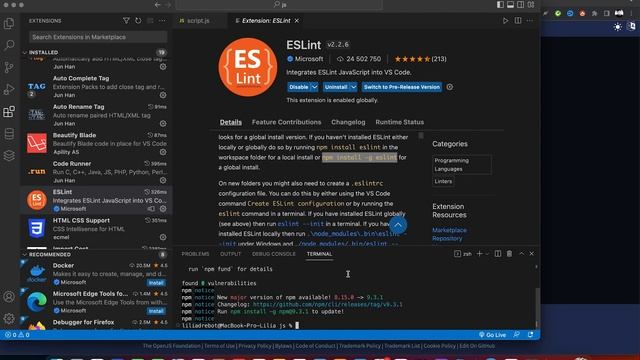Split the terminal panel
This screenshot has width=640, height=360.
click(x=498, y=253)
